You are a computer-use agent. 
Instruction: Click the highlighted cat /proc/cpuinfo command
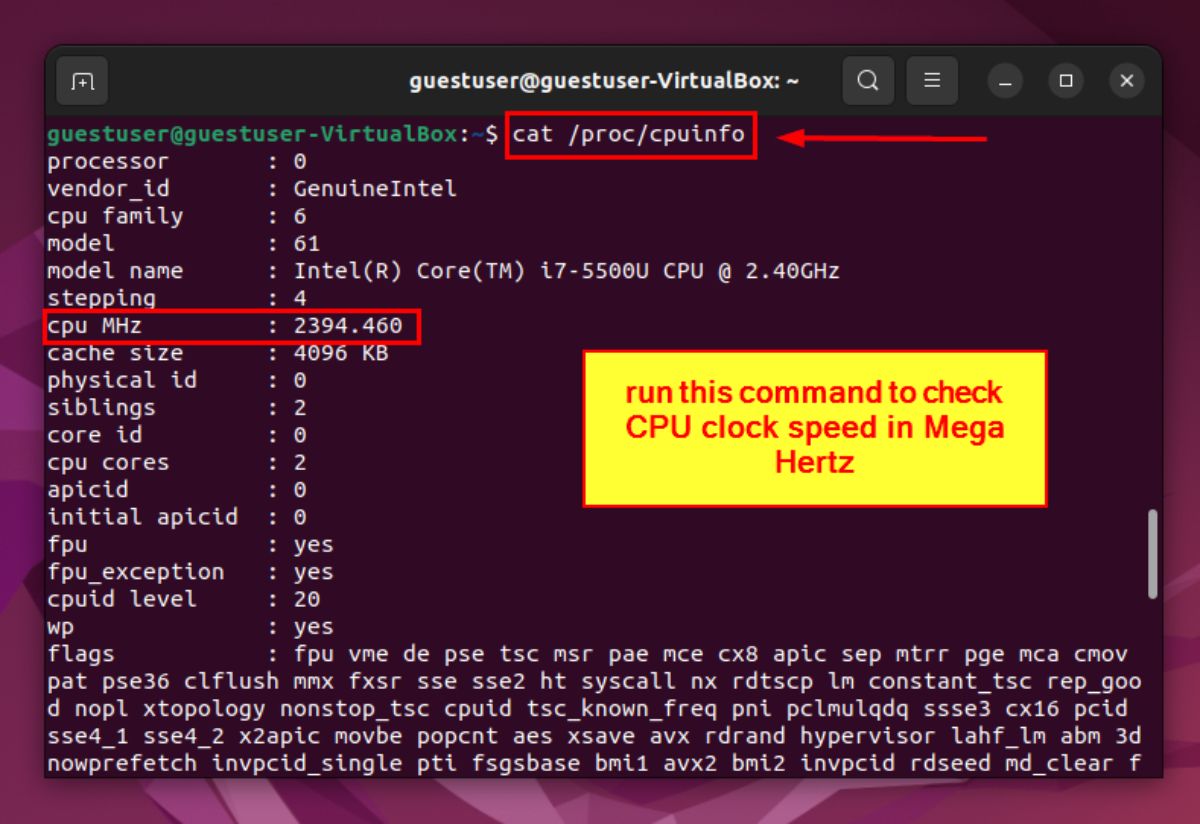click(630, 133)
